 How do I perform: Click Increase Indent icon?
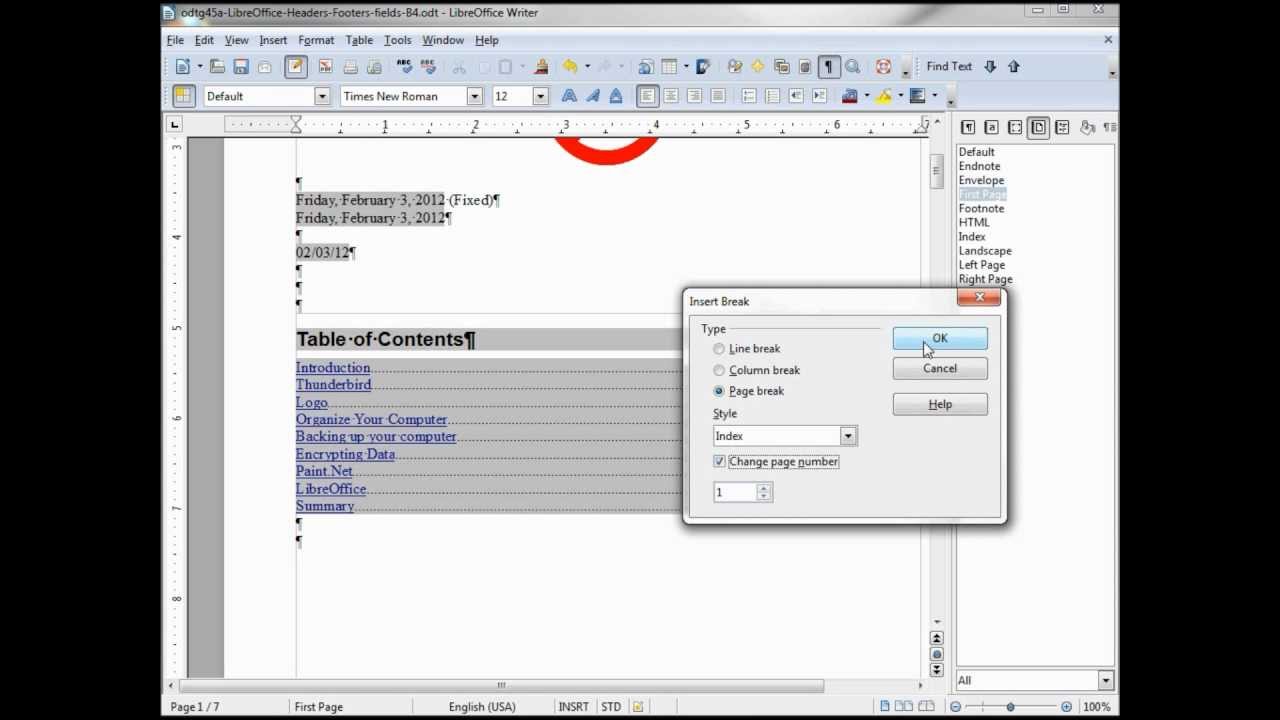tap(820, 96)
